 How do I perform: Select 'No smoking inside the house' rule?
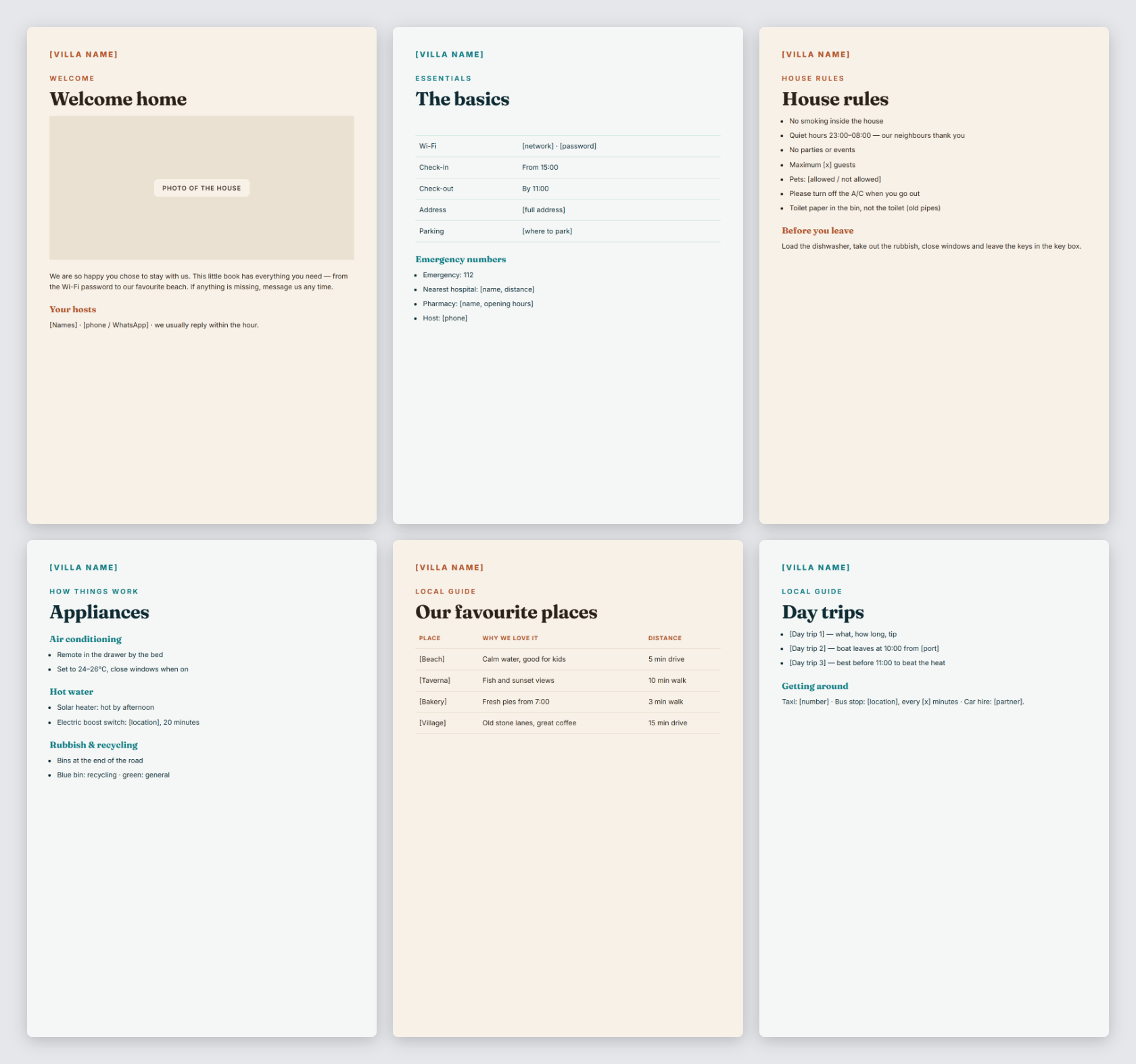tap(836, 122)
